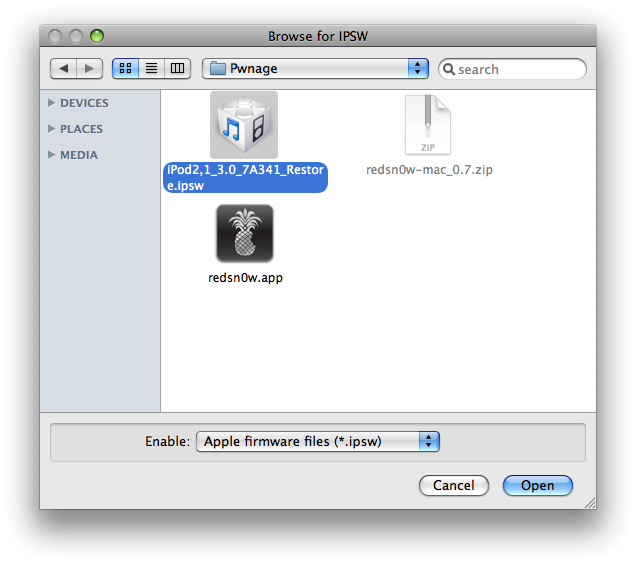Go forward with the right arrow button
Image resolution: width=636 pixels, height=564 pixels.
coord(89,68)
